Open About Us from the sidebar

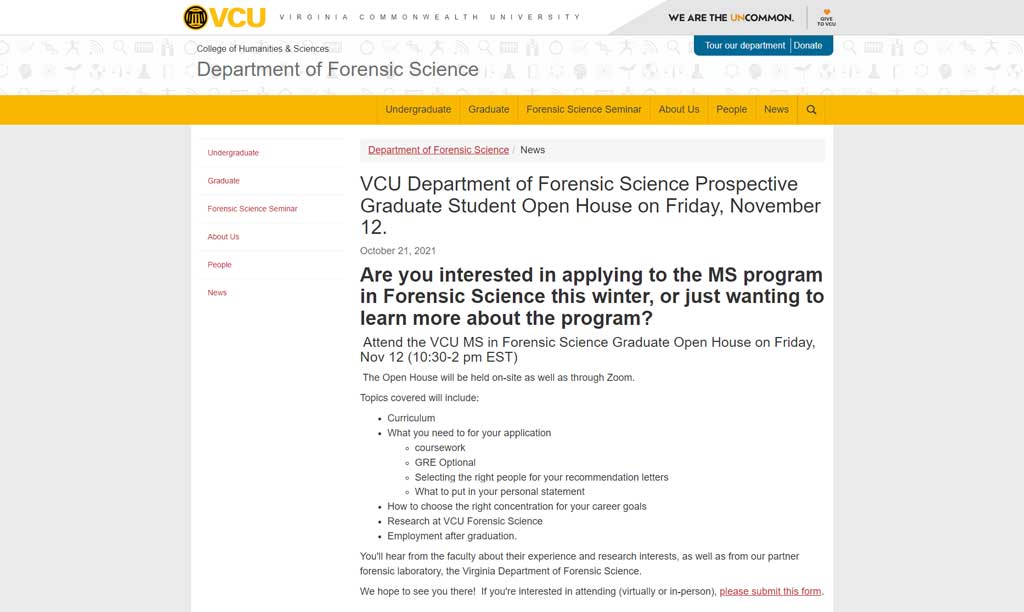coord(222,237)
